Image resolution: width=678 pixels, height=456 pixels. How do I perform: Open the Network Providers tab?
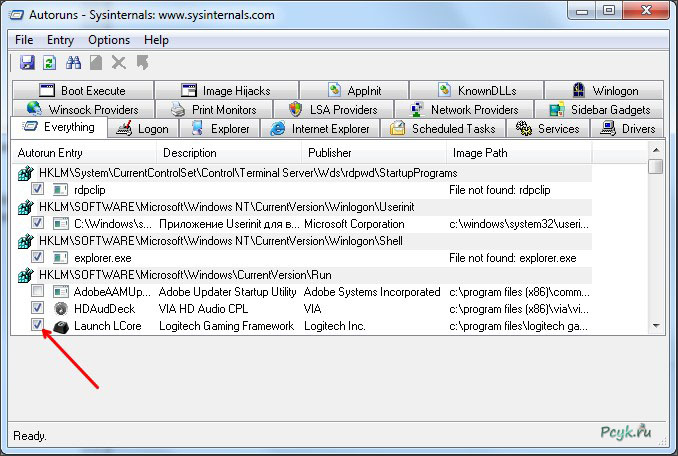pyautogui.click(x=464, y=109)
